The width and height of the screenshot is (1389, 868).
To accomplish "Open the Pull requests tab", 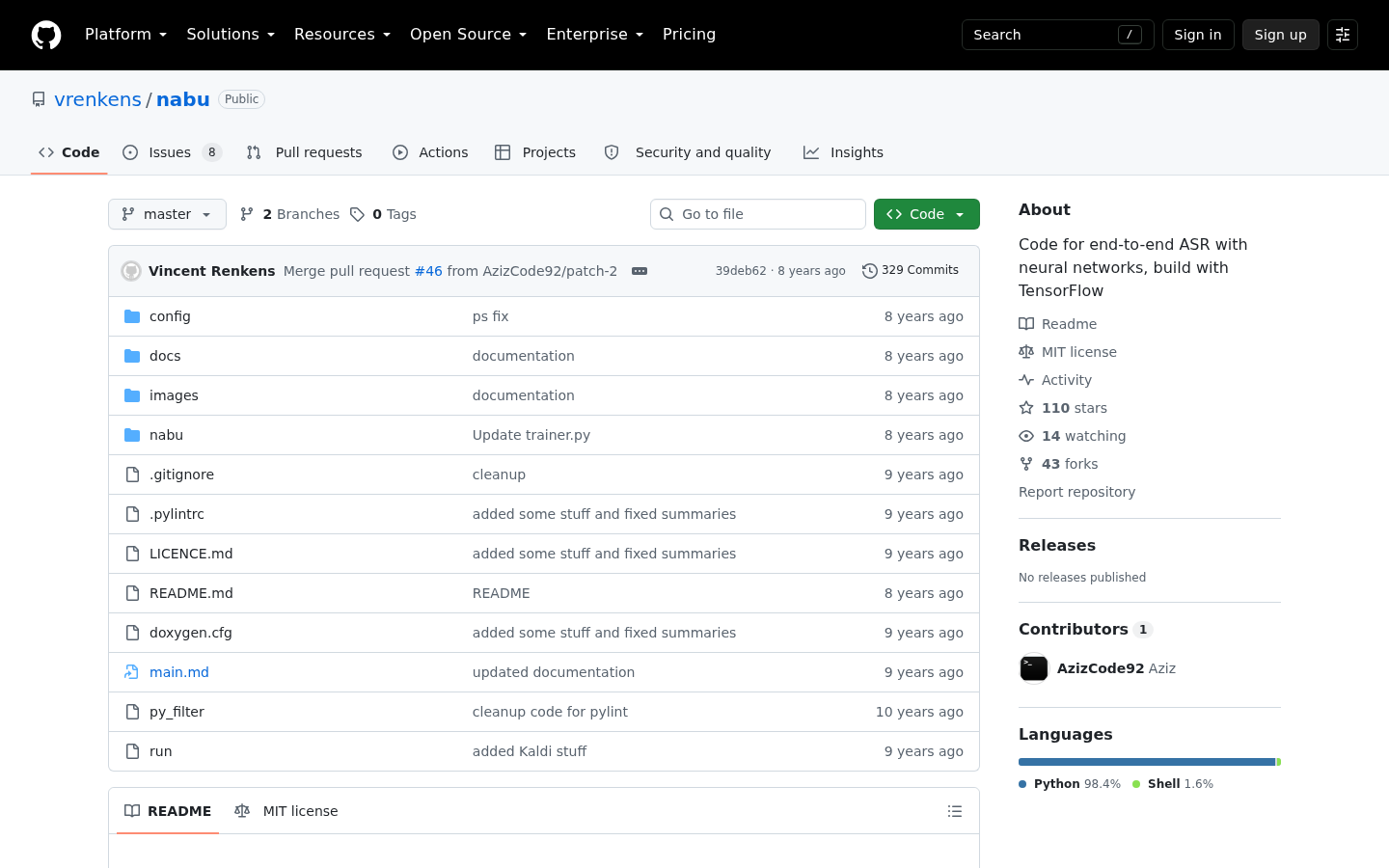I will point(305,152).
